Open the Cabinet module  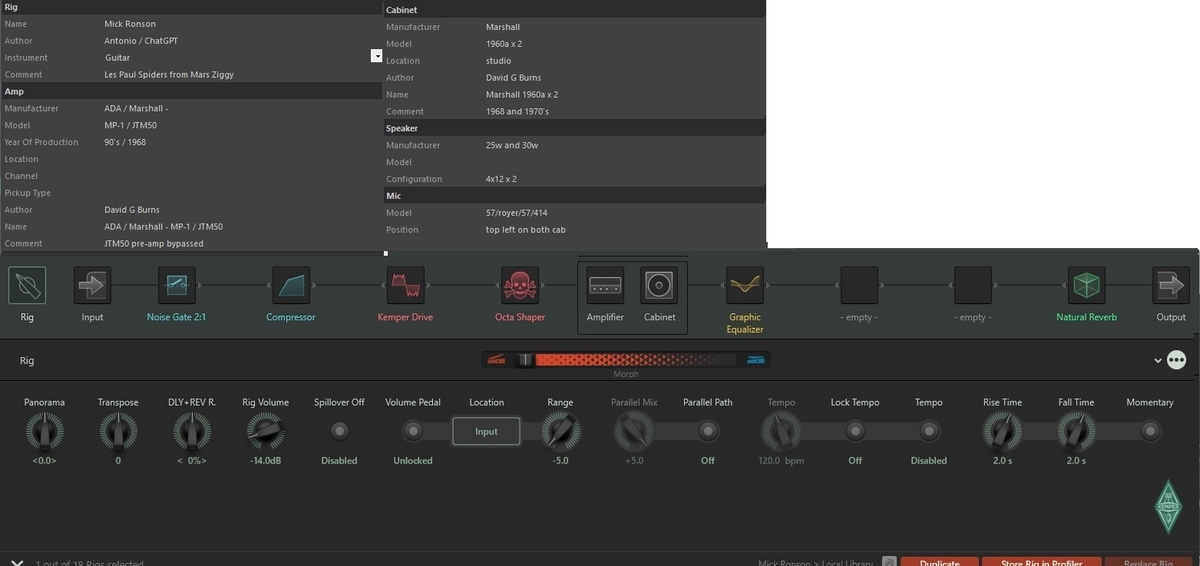[x=660, y=285]
